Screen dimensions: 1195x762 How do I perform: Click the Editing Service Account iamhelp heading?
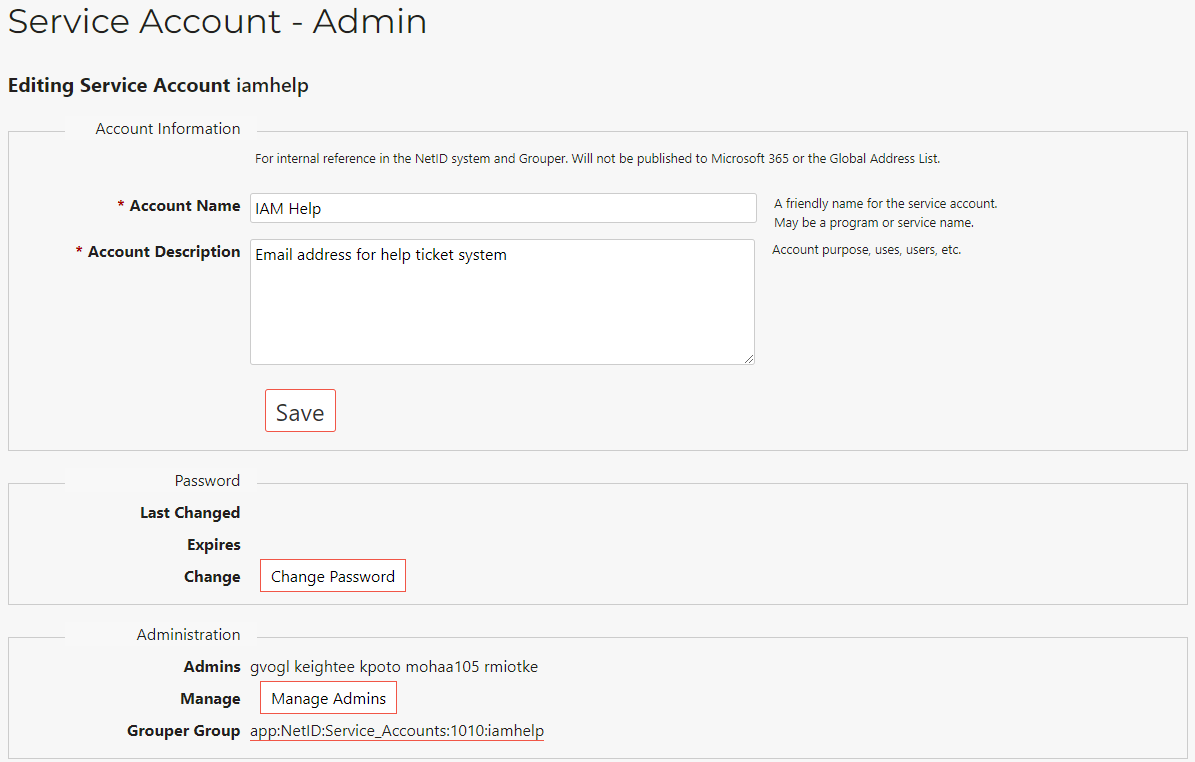158,86
